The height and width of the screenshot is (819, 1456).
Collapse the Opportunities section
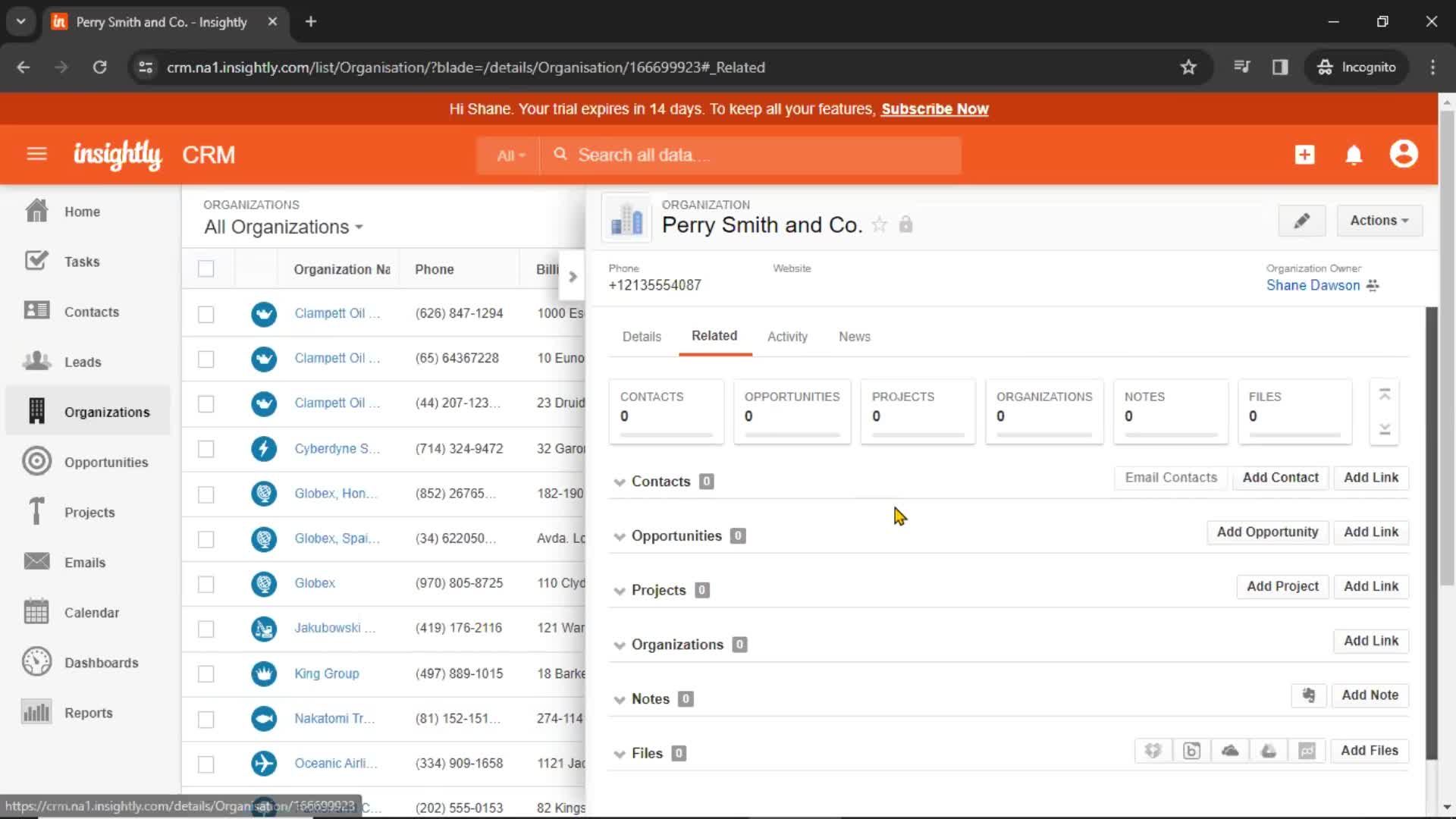click(x=620, y=537)
